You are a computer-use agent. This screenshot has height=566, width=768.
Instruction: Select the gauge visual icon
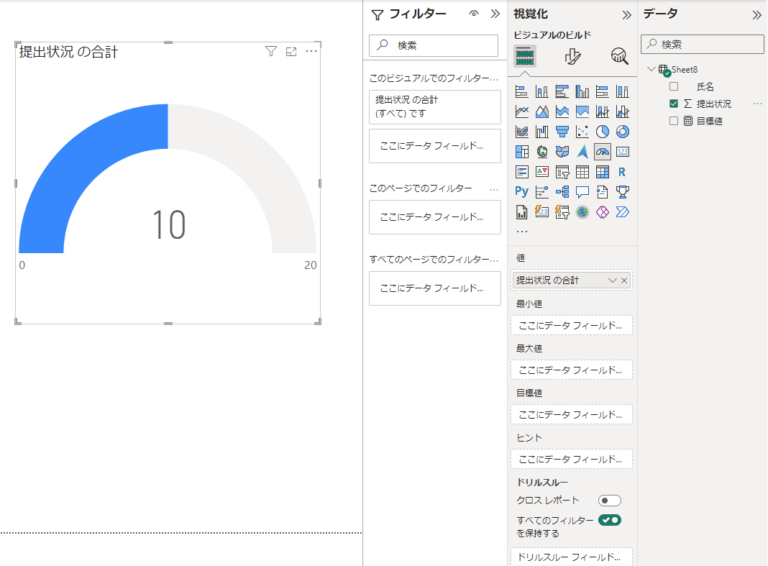tap(602, 151)
